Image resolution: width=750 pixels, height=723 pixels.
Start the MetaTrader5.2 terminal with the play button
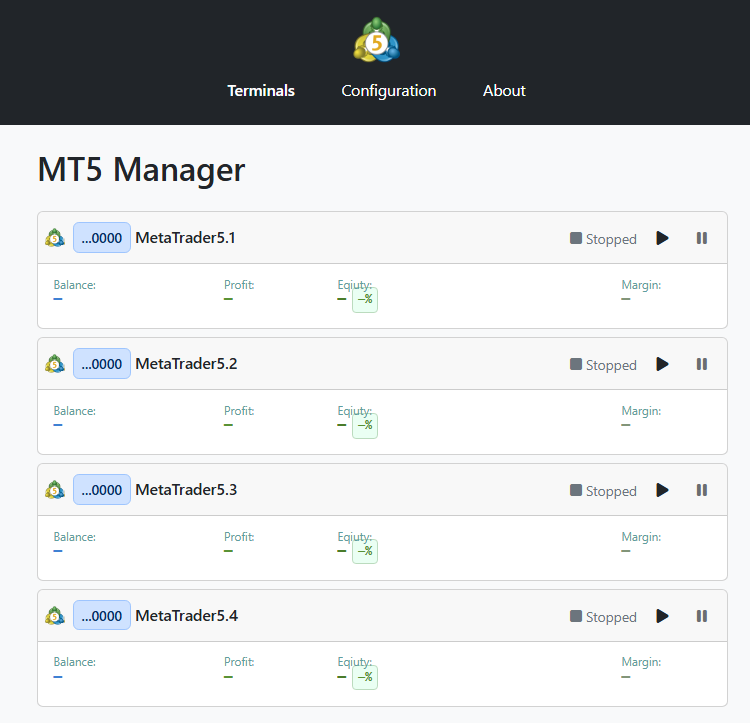click(x=662, y=364)
